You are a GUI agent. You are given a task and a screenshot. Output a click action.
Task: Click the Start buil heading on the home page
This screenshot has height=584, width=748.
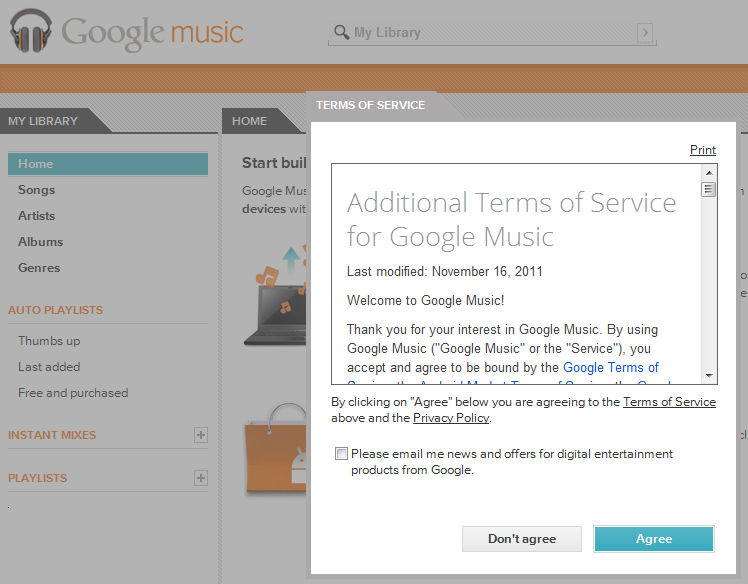point(274,163)
